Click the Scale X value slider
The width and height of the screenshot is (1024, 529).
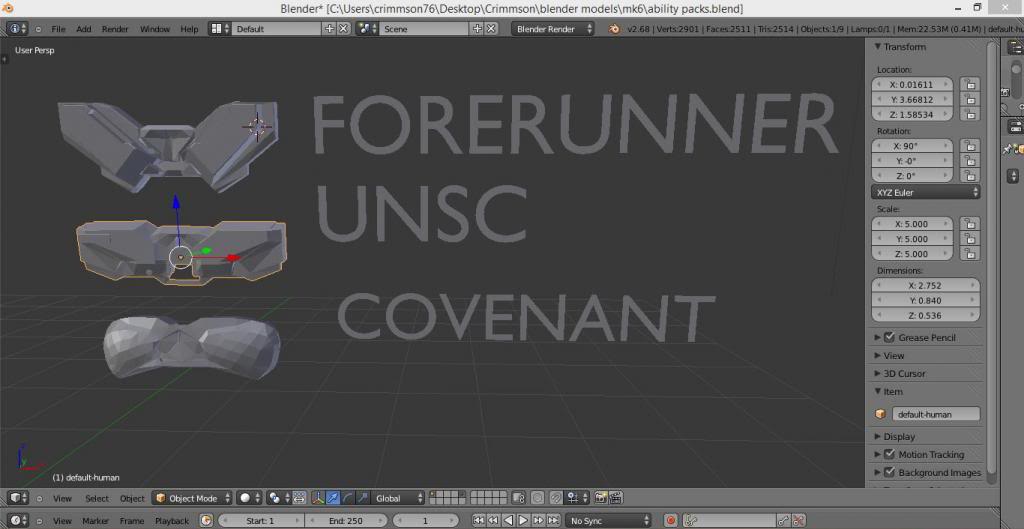click(912, 223)
